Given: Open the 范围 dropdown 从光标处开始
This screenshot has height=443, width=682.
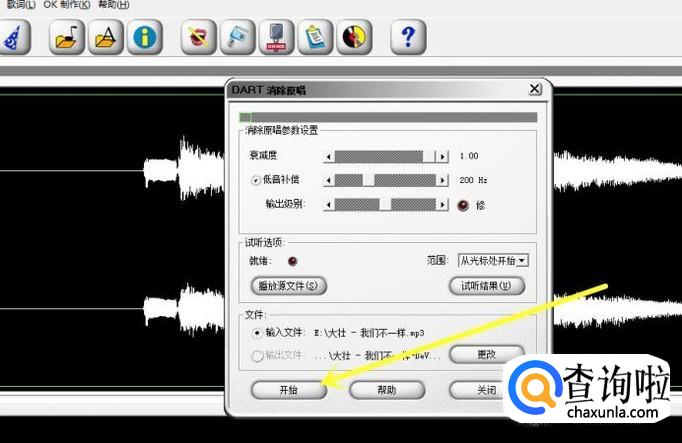Looking at the screenshot, I should 493,261.
